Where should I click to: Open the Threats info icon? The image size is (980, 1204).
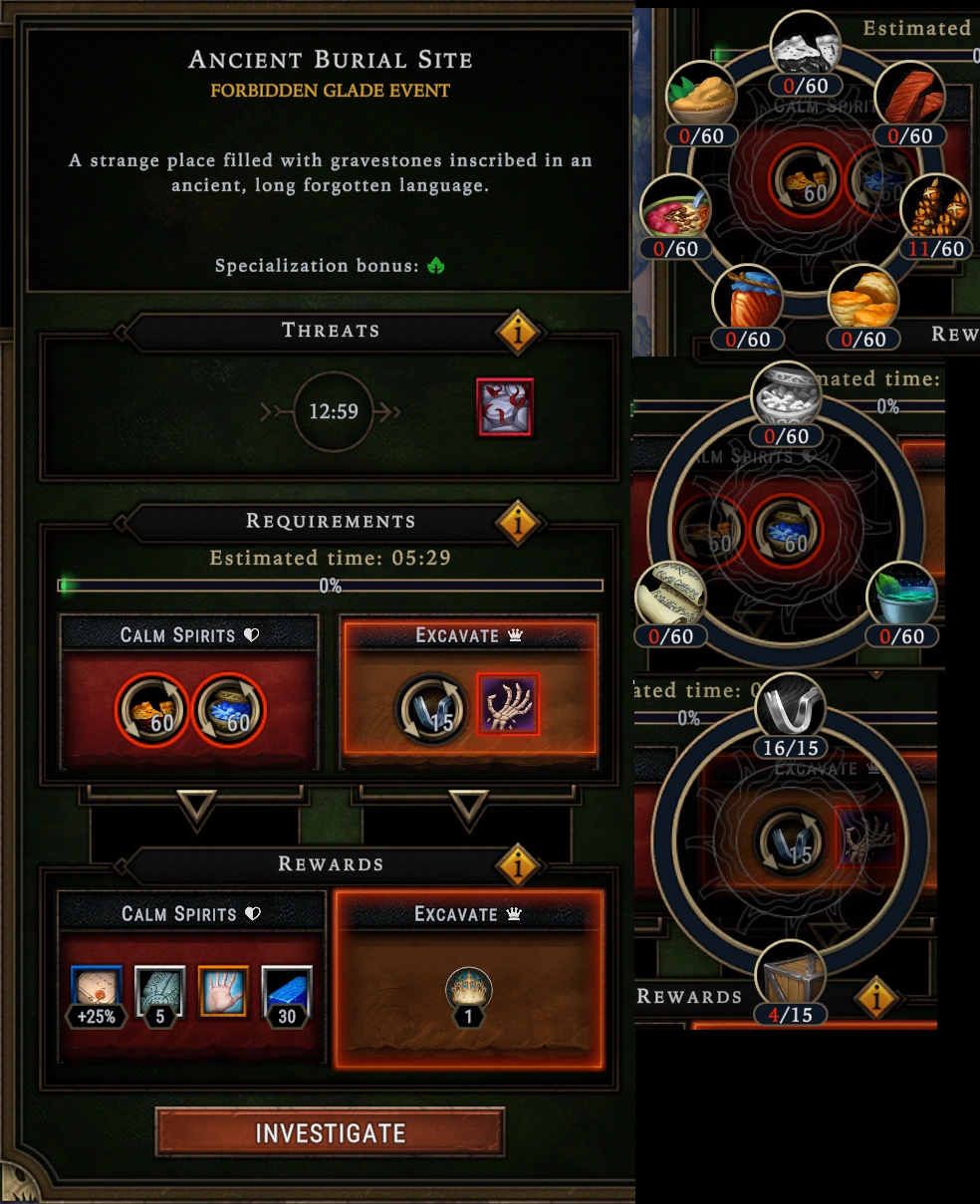click(x=518, y=333)
